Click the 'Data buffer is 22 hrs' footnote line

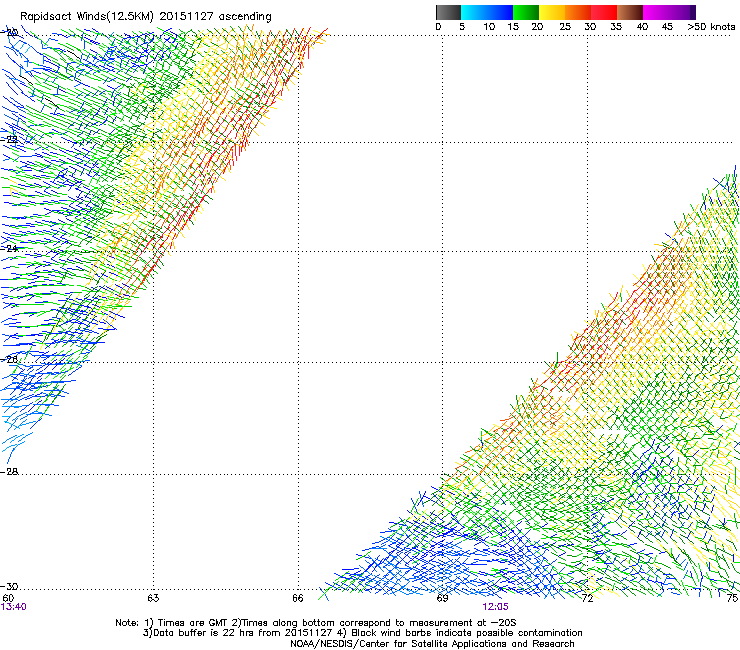click(362, 633)
